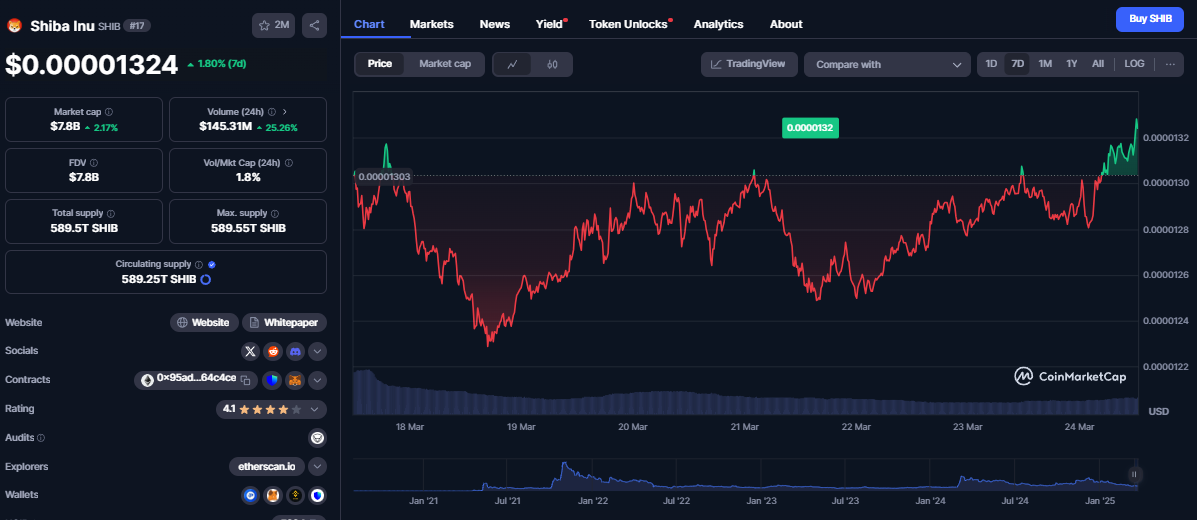Viewport: 1197px width, 520px height.
Task: Open the About tab
Action: (x=786, y=24)
